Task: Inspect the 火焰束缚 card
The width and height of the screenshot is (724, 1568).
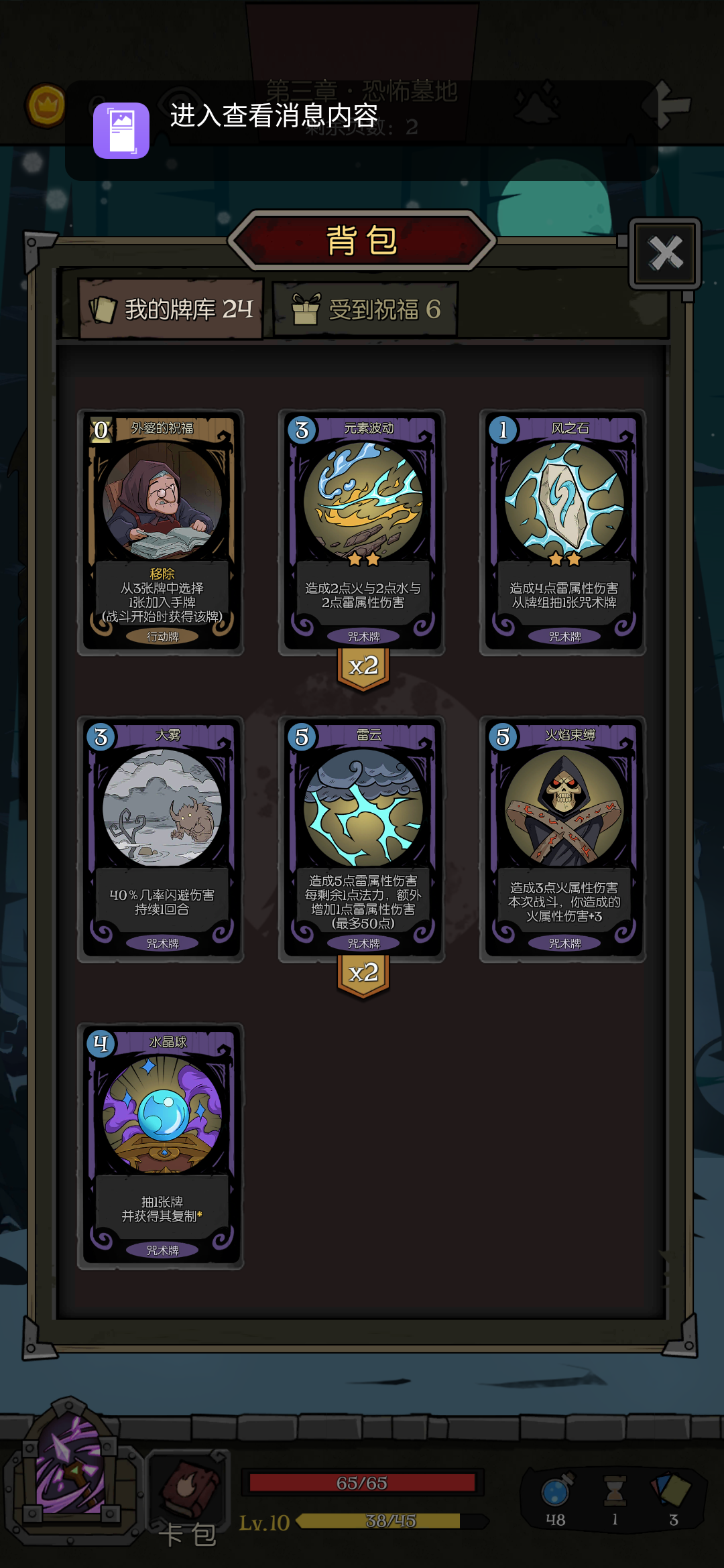Action: 563,840
